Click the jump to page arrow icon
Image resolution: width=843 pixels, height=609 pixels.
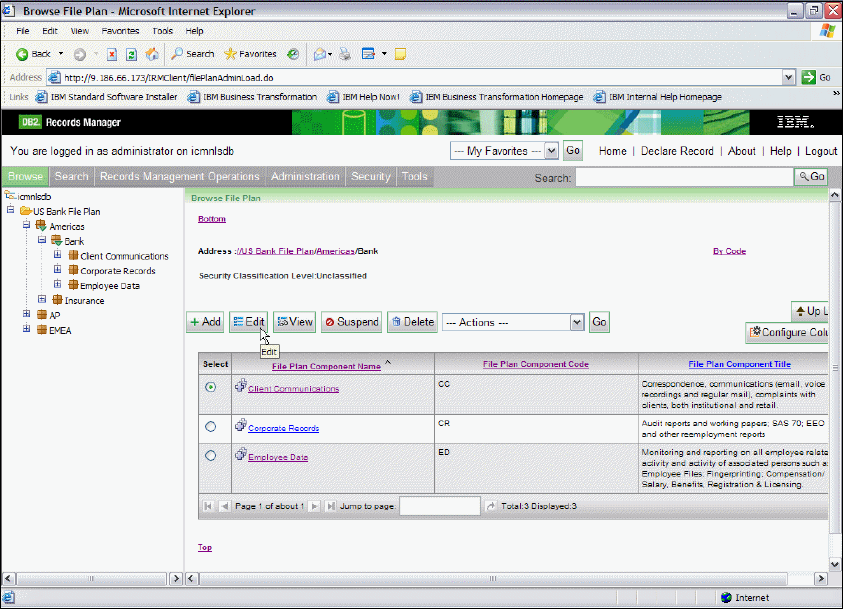pos(490,506)
